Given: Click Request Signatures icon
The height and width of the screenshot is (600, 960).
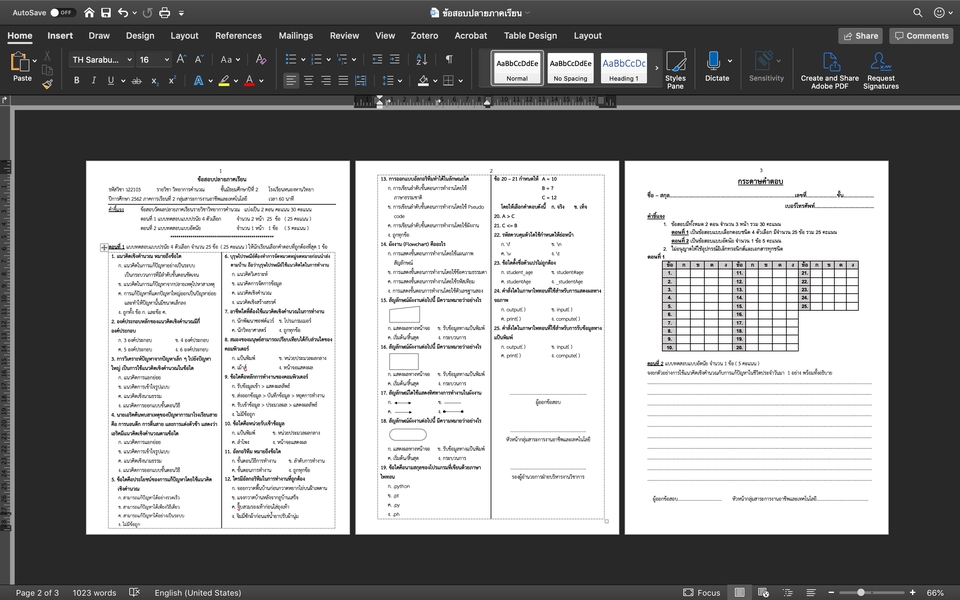Looking at the screenshot, I should [x=881, y=70].
